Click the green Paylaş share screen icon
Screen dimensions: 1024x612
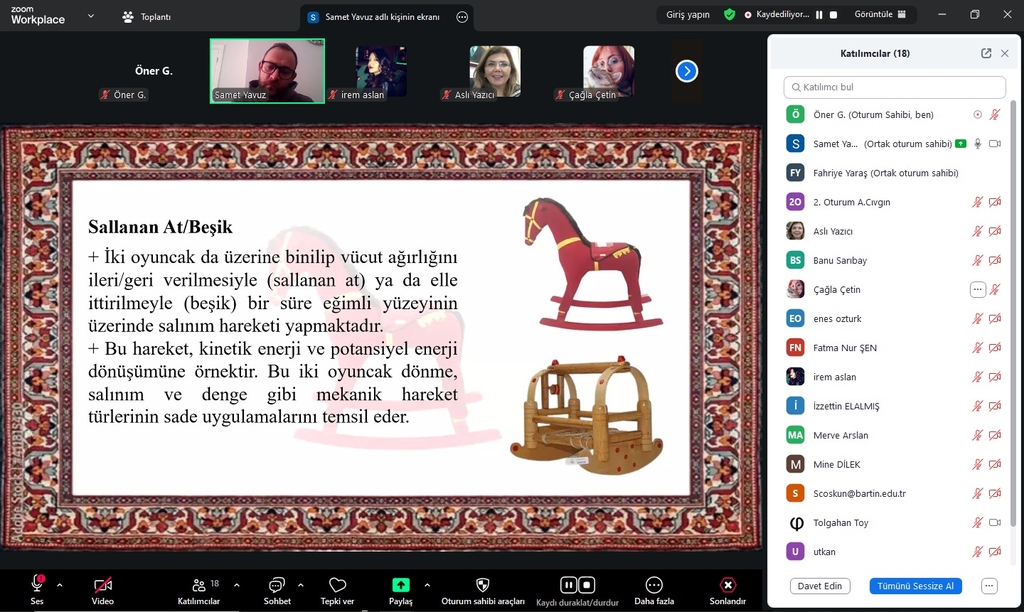[400, 585]
